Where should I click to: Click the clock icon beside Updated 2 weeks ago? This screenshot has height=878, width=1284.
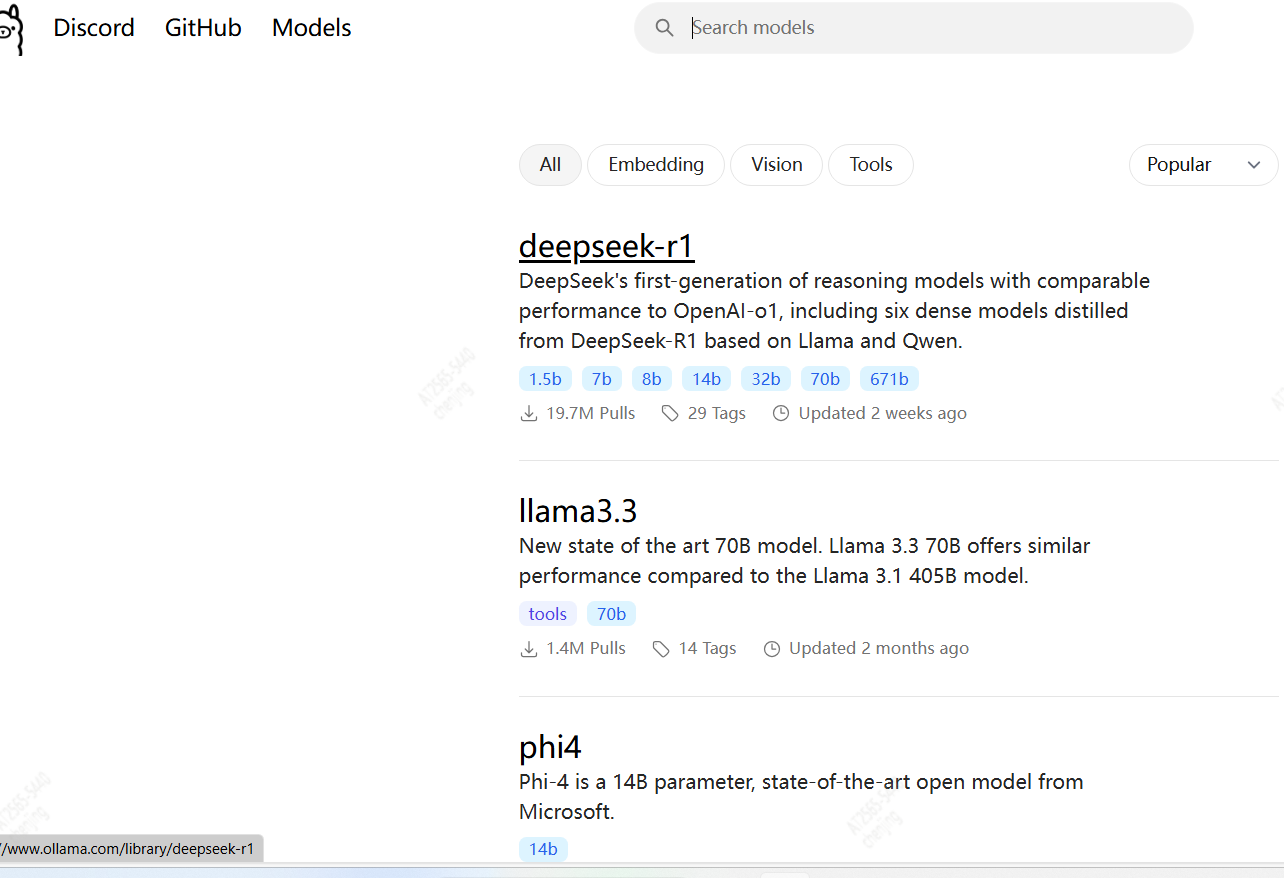pyautogui.click(x=781, y=414)
